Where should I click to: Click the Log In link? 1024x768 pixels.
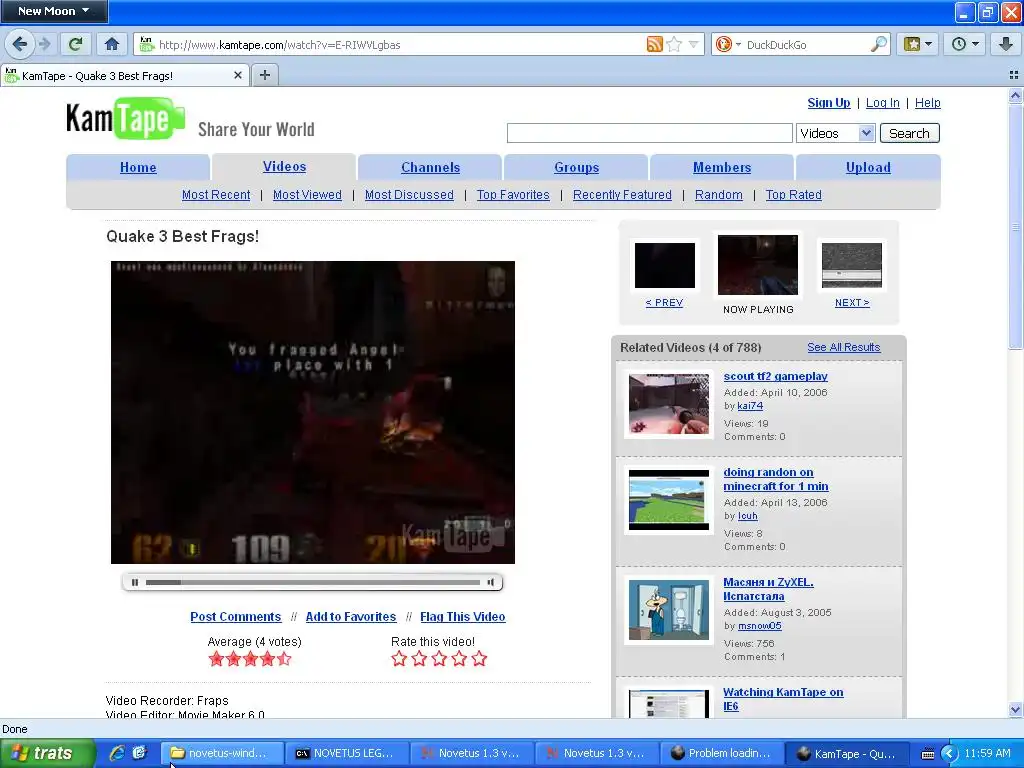(x=882, y=103)
